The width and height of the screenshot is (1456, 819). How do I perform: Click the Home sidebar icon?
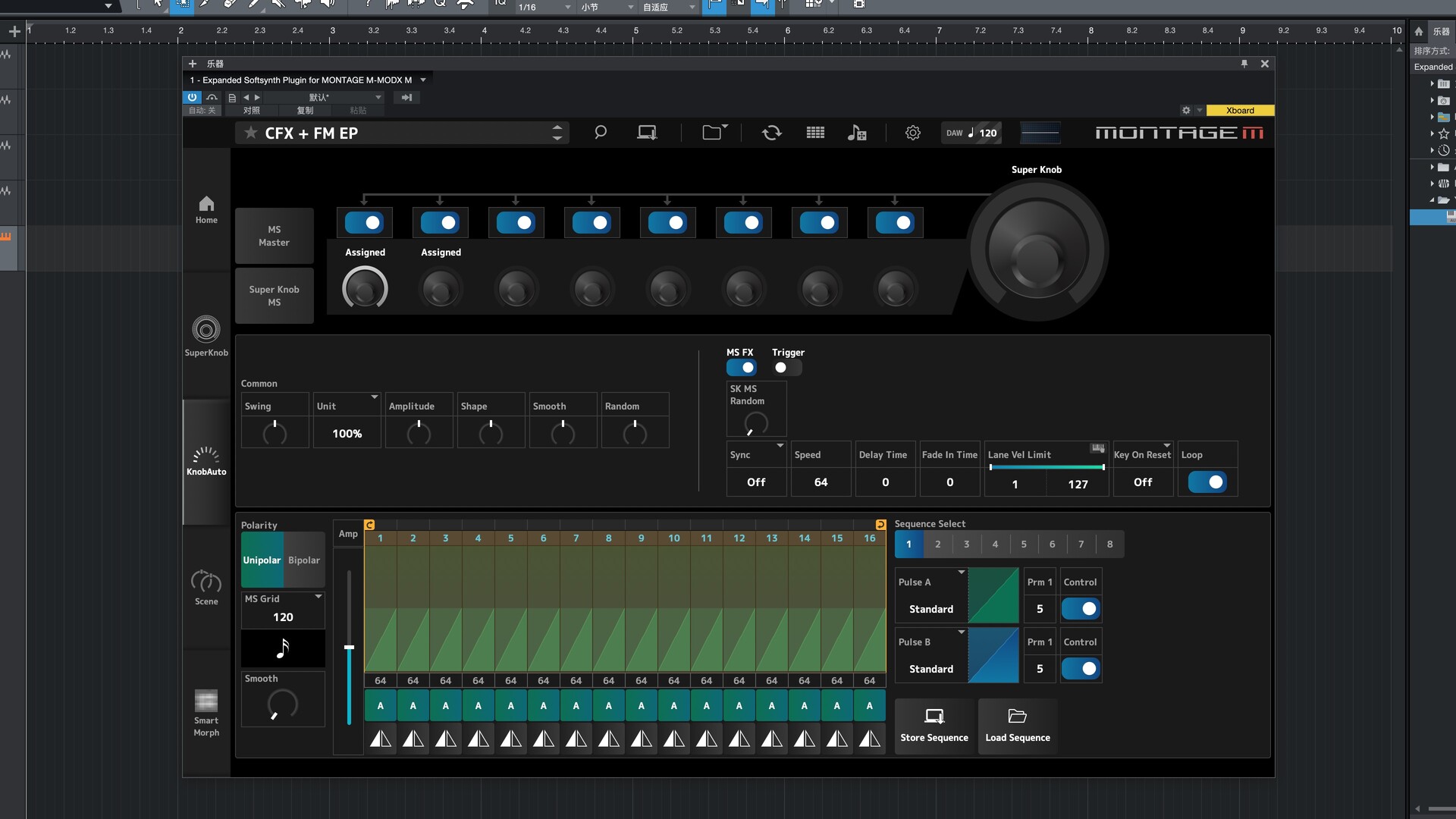[206, 209]
